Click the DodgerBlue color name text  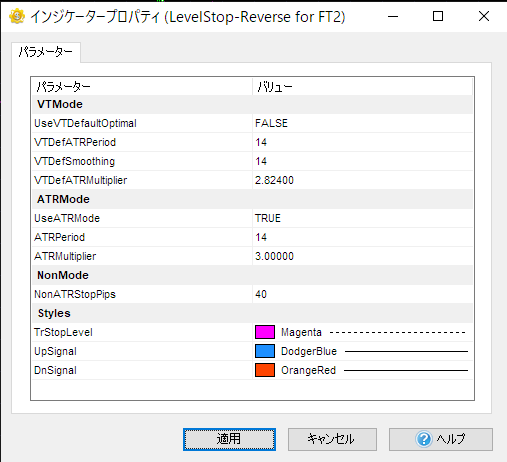(x=309, y=351)
